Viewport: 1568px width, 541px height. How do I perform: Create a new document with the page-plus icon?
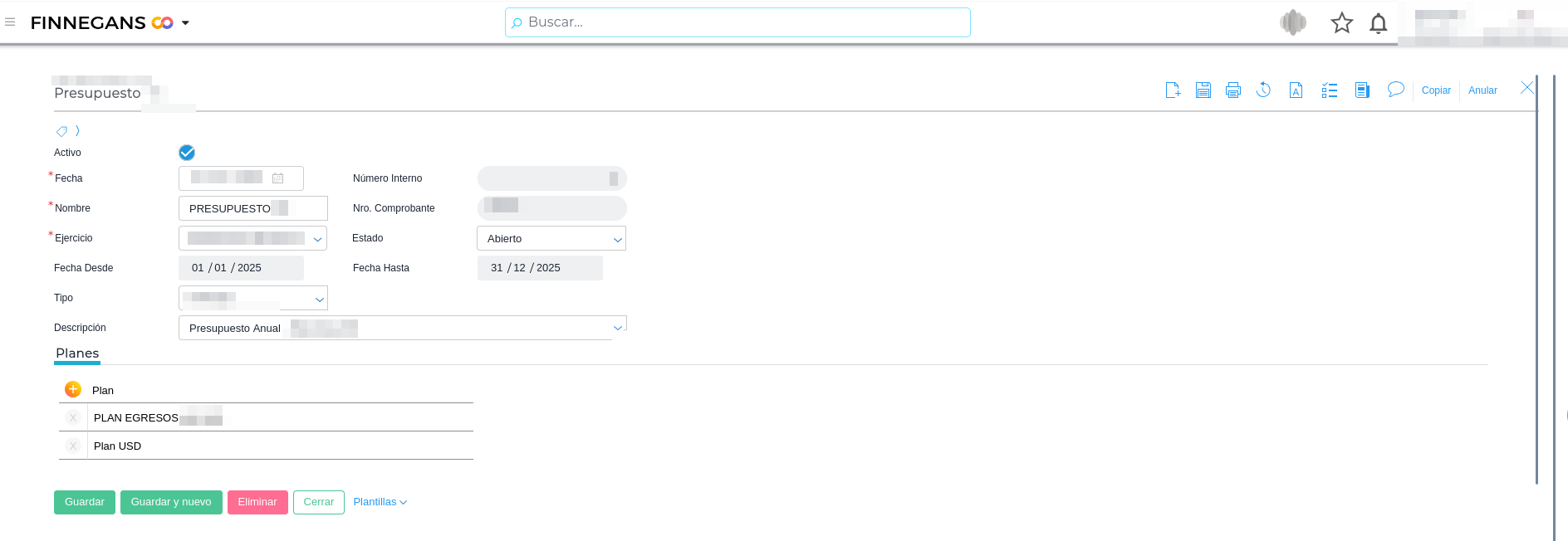point(1173,90)
